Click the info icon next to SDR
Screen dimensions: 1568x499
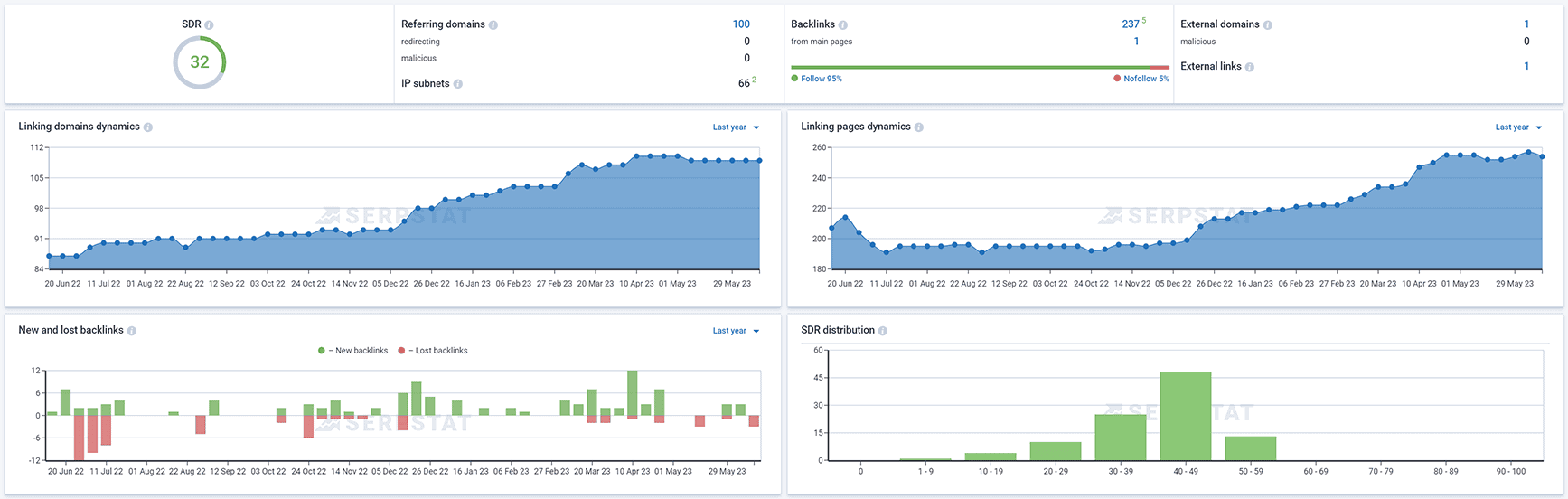pyautogui.click(x=210, y=25)
